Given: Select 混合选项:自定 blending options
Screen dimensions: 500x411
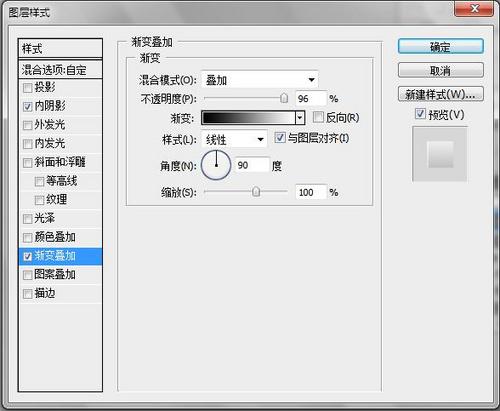Looking at the screenshot, I should pos(60,70).
